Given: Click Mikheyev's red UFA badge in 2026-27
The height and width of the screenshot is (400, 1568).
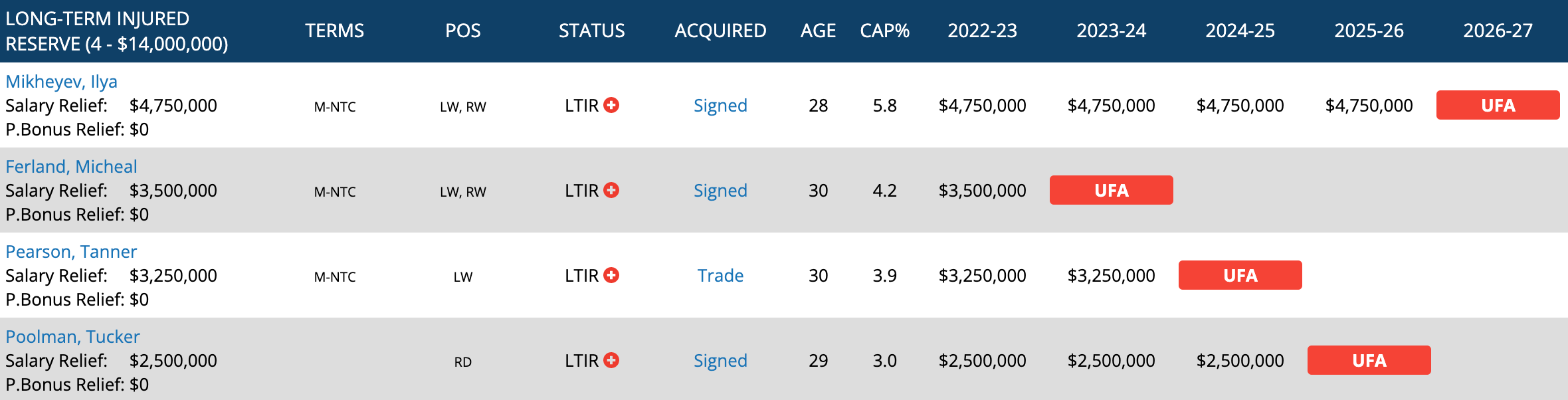Looking at the screenshot, I should (1498, 105).
